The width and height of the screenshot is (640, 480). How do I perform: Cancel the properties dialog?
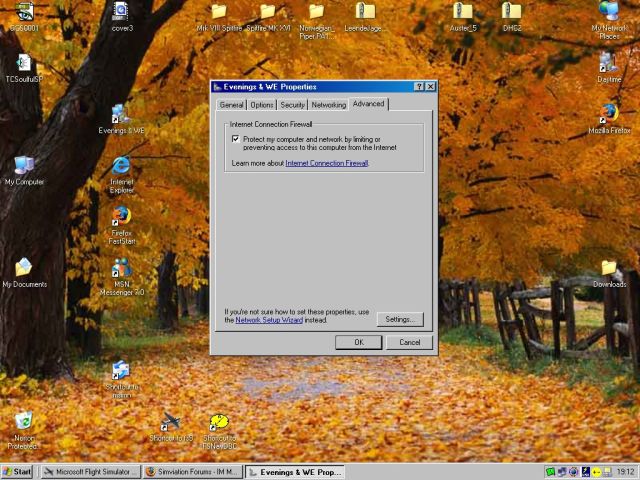click(x=409, y=342)
